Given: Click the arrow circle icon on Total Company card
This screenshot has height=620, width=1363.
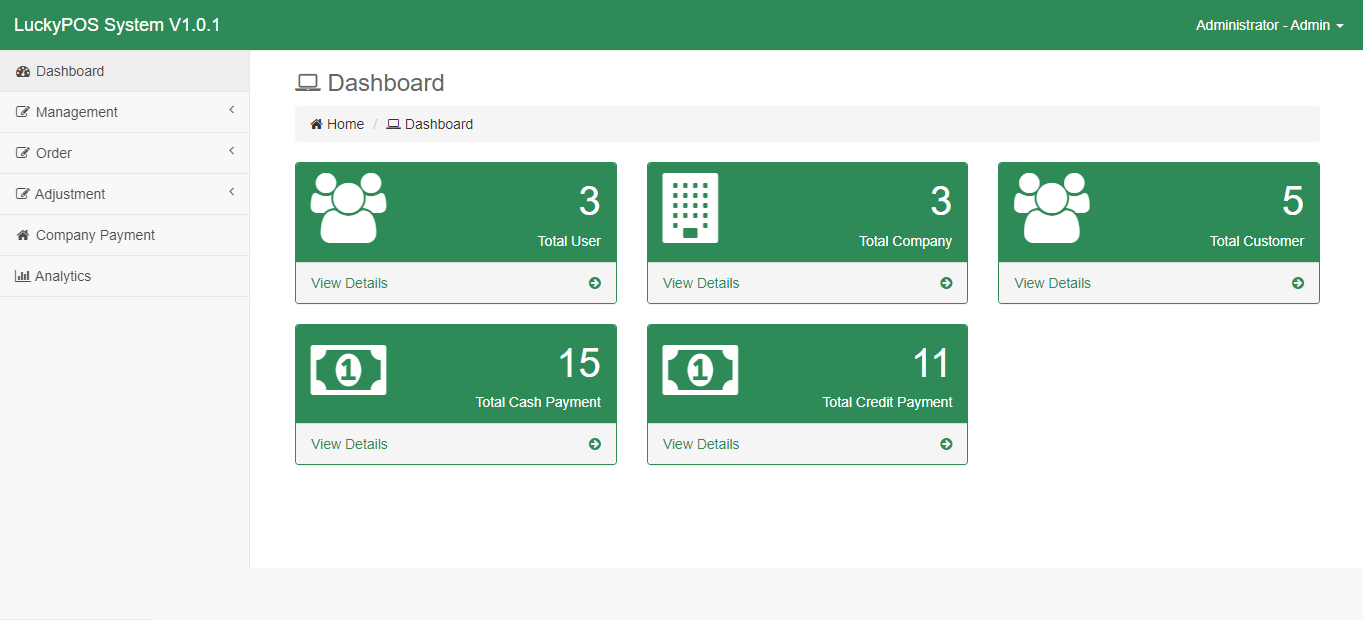Looking at the screenshot, I should [946, 283].
